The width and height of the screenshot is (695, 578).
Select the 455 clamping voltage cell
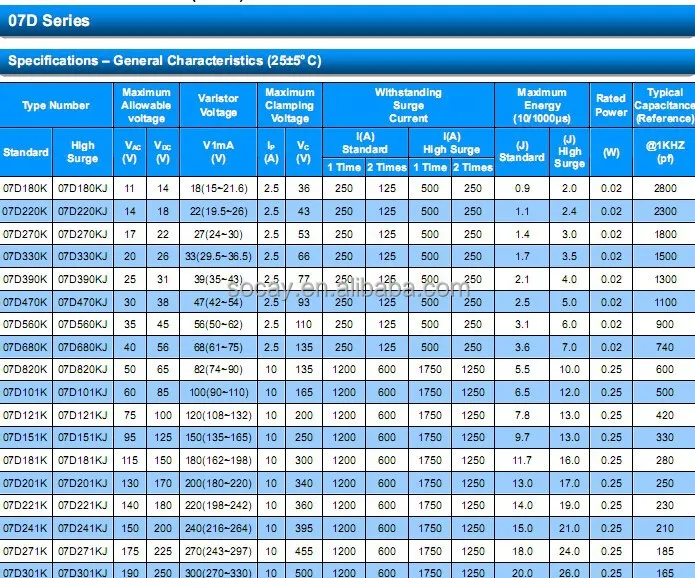point(303,551)
